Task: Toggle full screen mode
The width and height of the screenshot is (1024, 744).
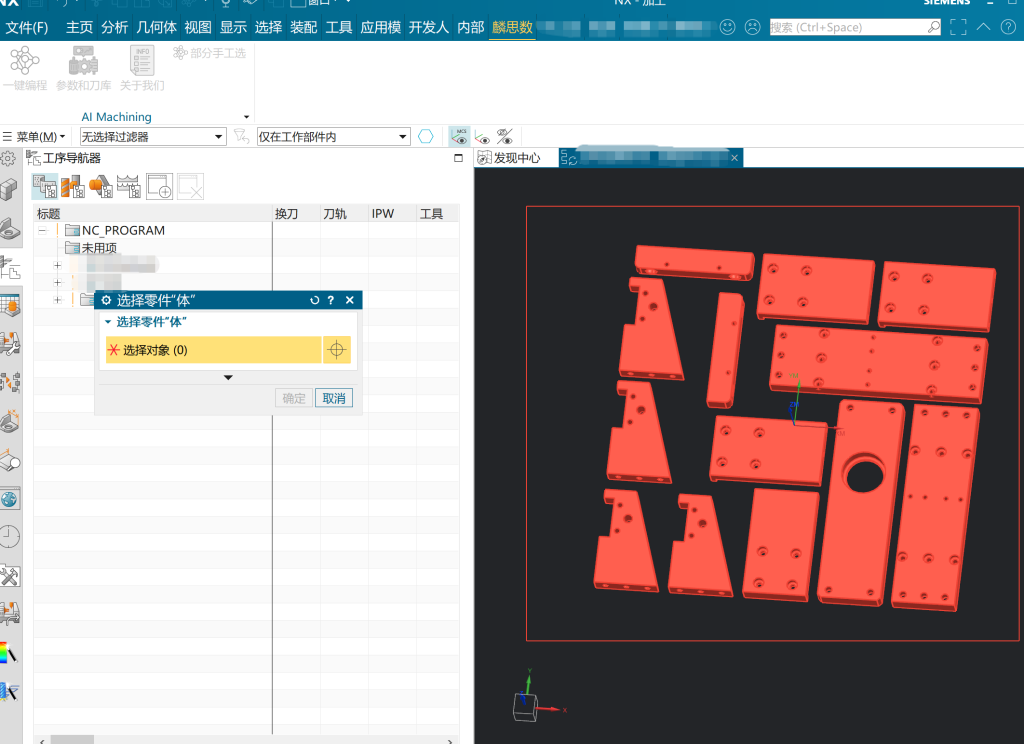Action: [x=958, y=27]
